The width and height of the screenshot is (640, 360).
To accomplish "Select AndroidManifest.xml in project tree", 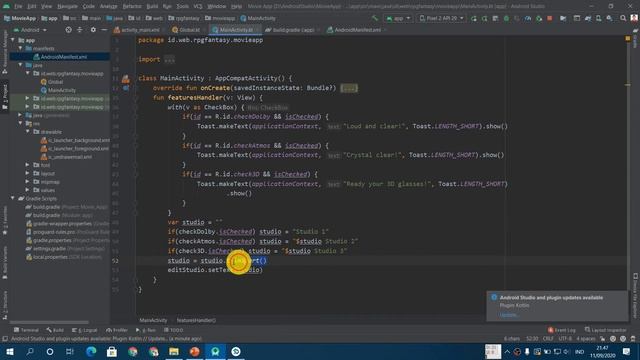I will [60, 57].
